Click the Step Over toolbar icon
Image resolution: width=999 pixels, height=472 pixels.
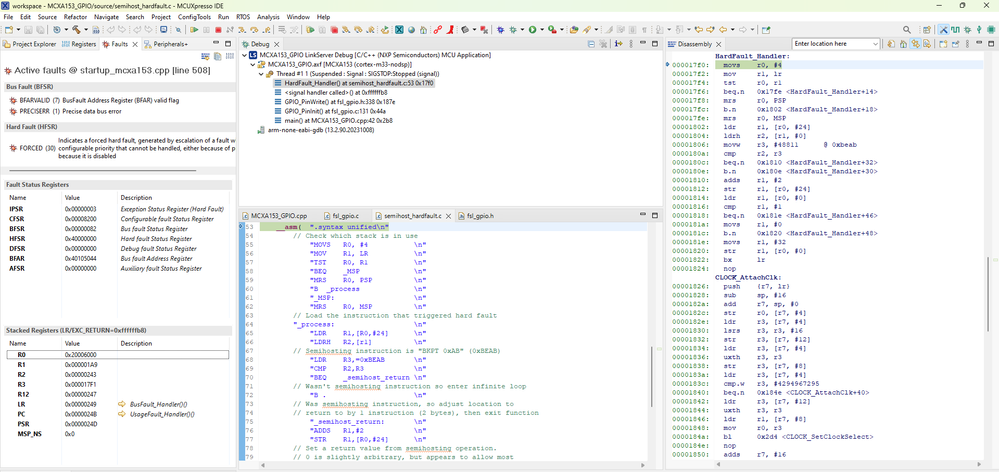(x=254, y=29)
